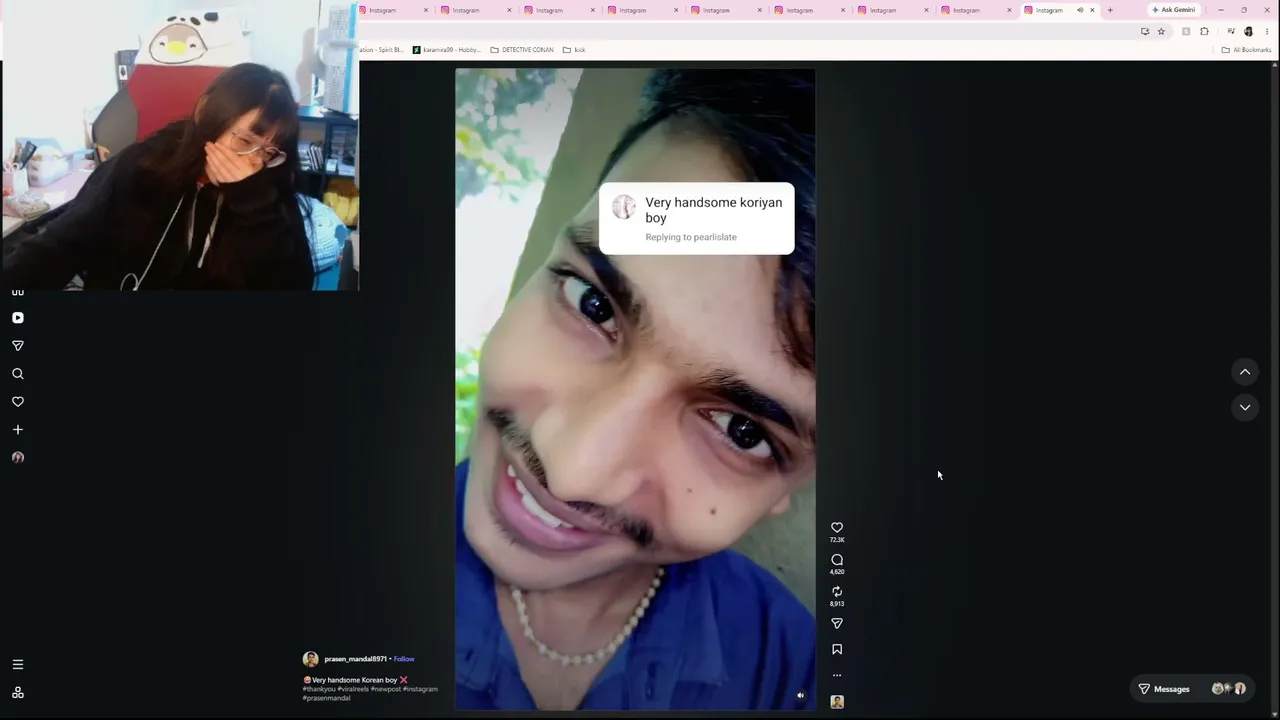Go to the next reel with the down chevron
The height and width of the screenshot is (720, 1280).
coord(1245,407)
